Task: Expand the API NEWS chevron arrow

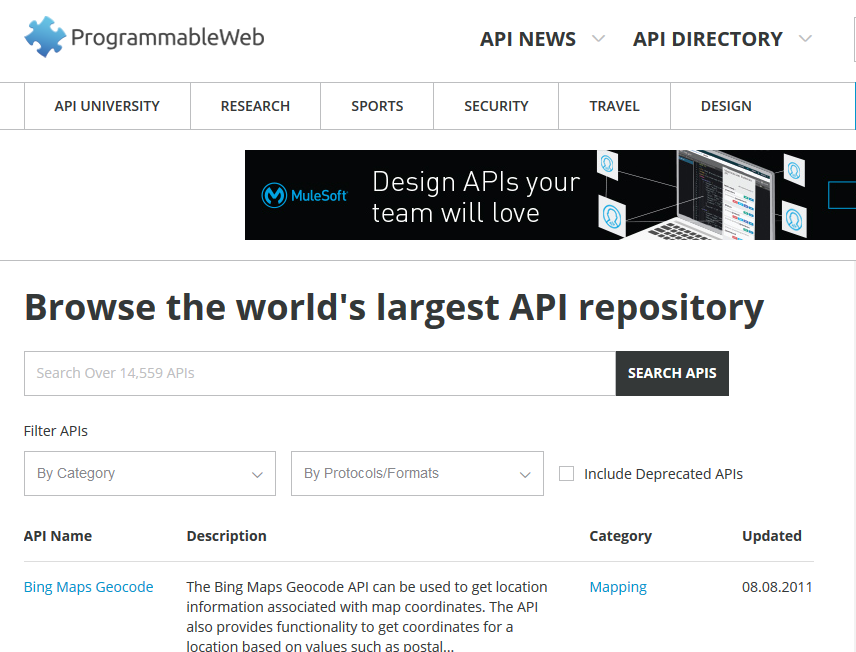Action: 599,38
